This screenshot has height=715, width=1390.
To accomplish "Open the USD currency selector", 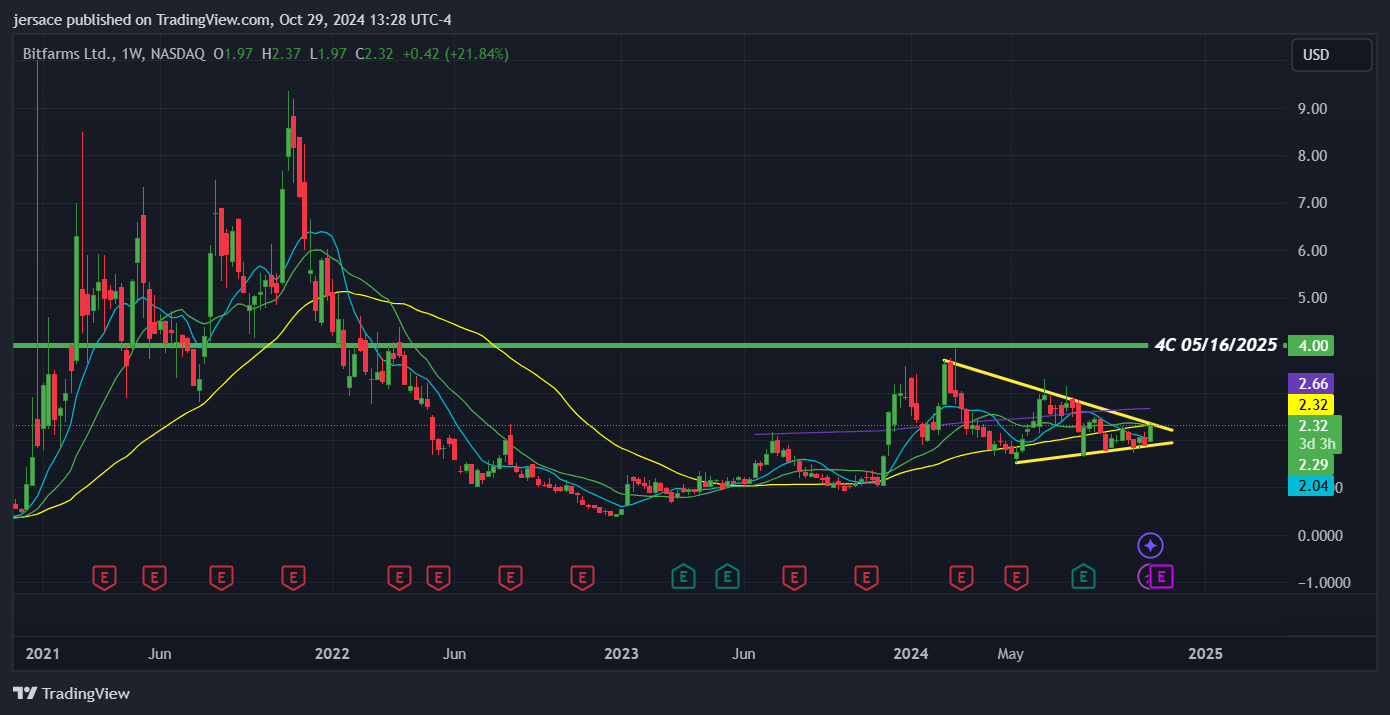I will [1331, 55].
